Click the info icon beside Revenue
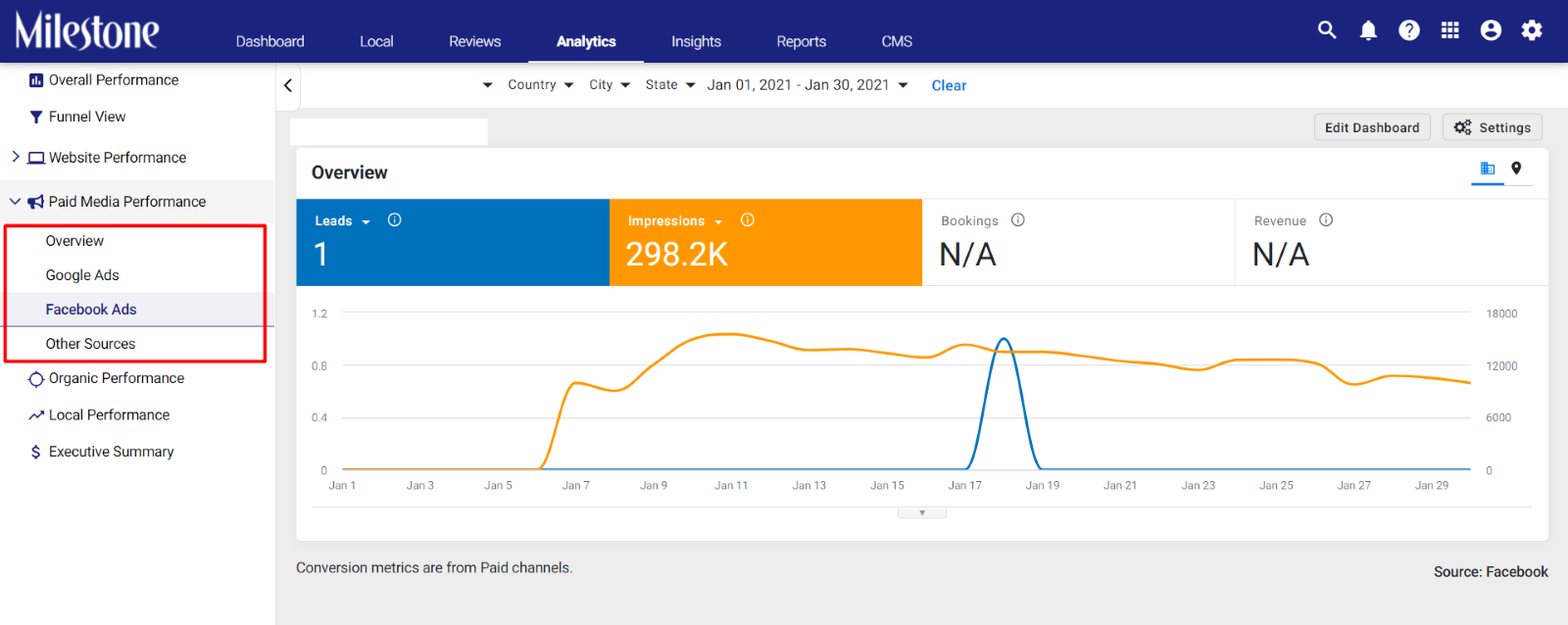The width and height of the screenshot is (1568, 625). pos(1326,220)
